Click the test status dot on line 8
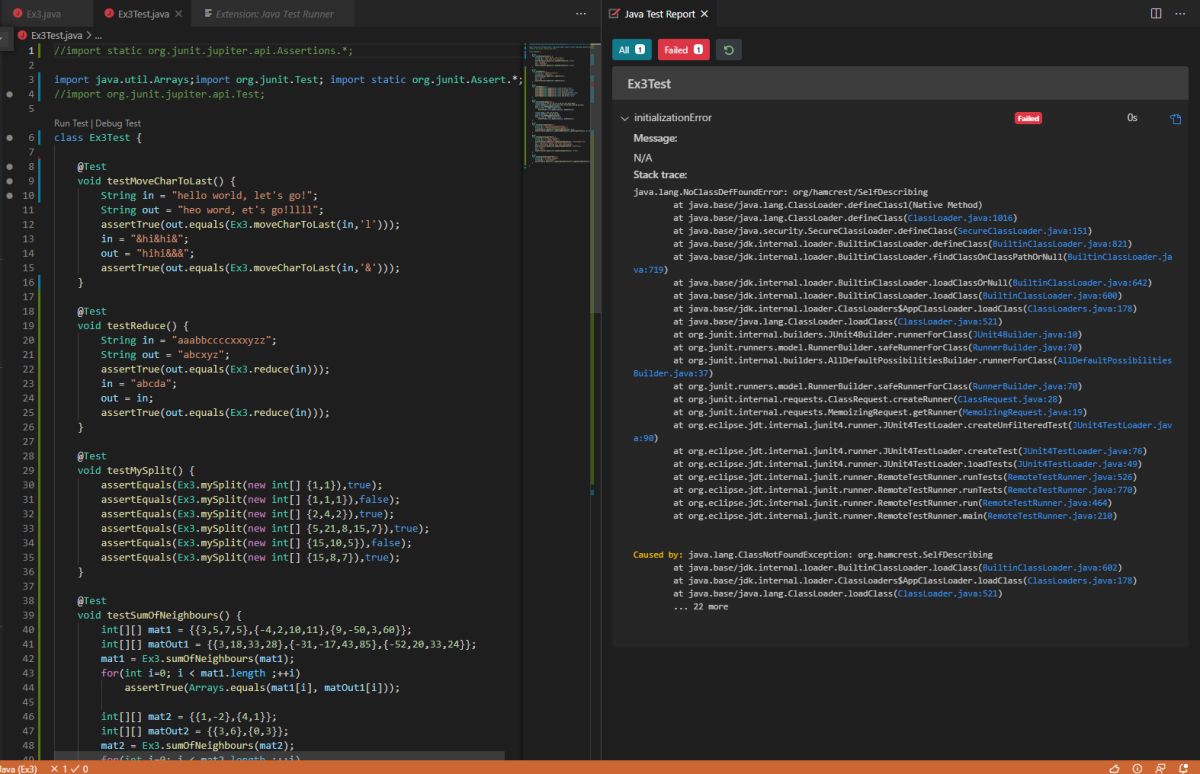 [x=9, y=166]
